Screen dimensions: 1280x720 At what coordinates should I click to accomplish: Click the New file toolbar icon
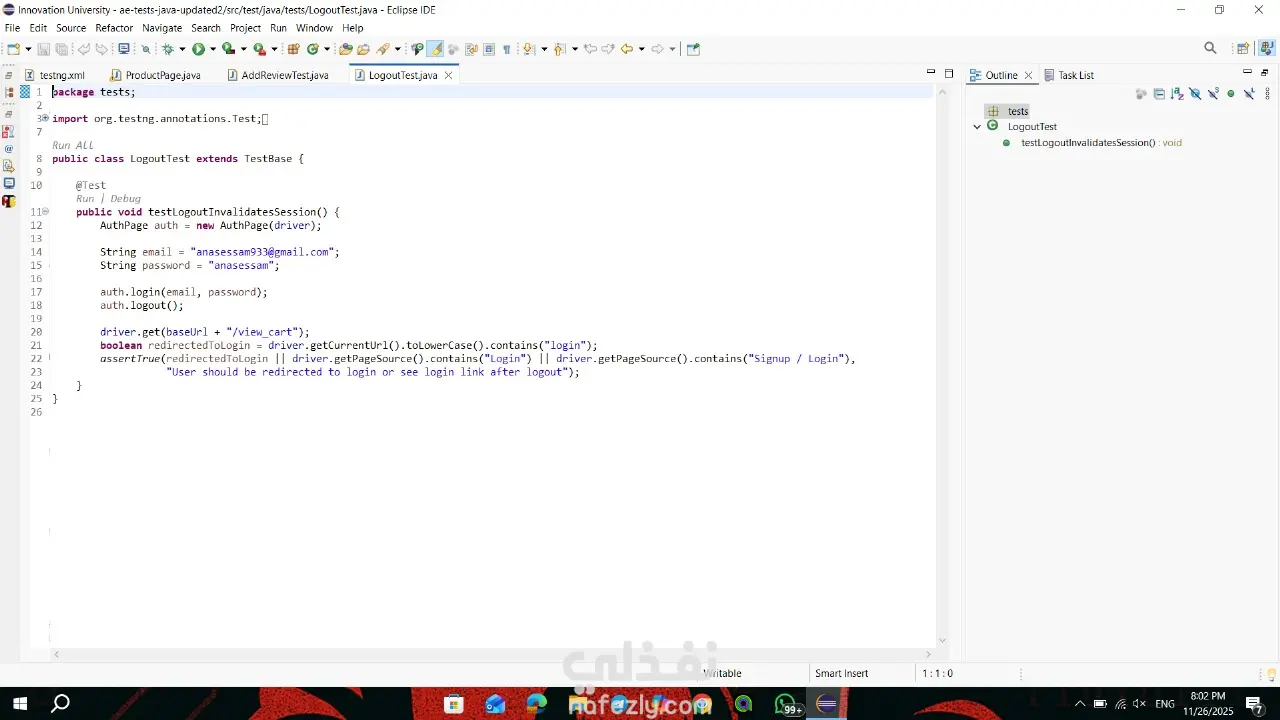click(13, 49)
